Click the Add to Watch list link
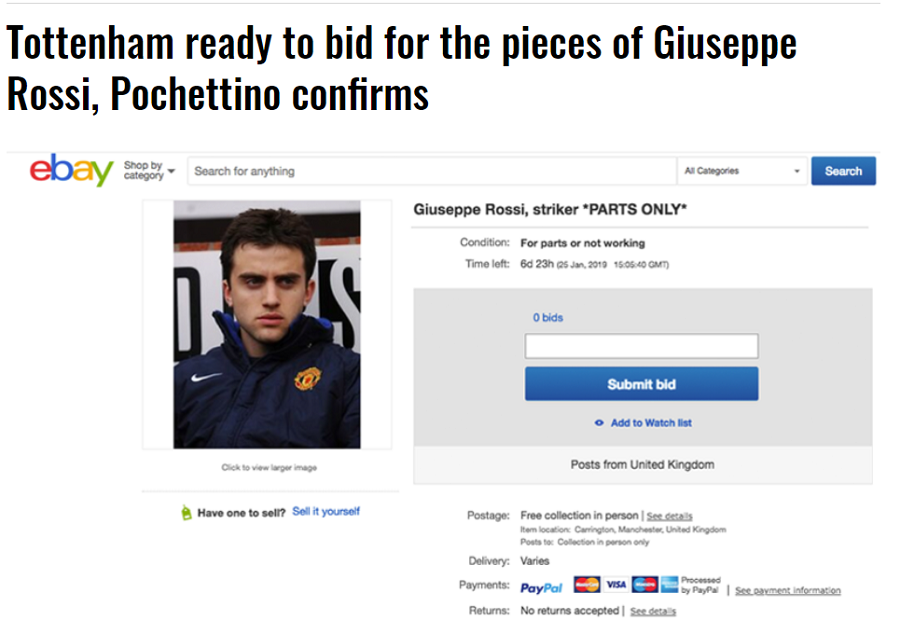 tap(651, 423)
